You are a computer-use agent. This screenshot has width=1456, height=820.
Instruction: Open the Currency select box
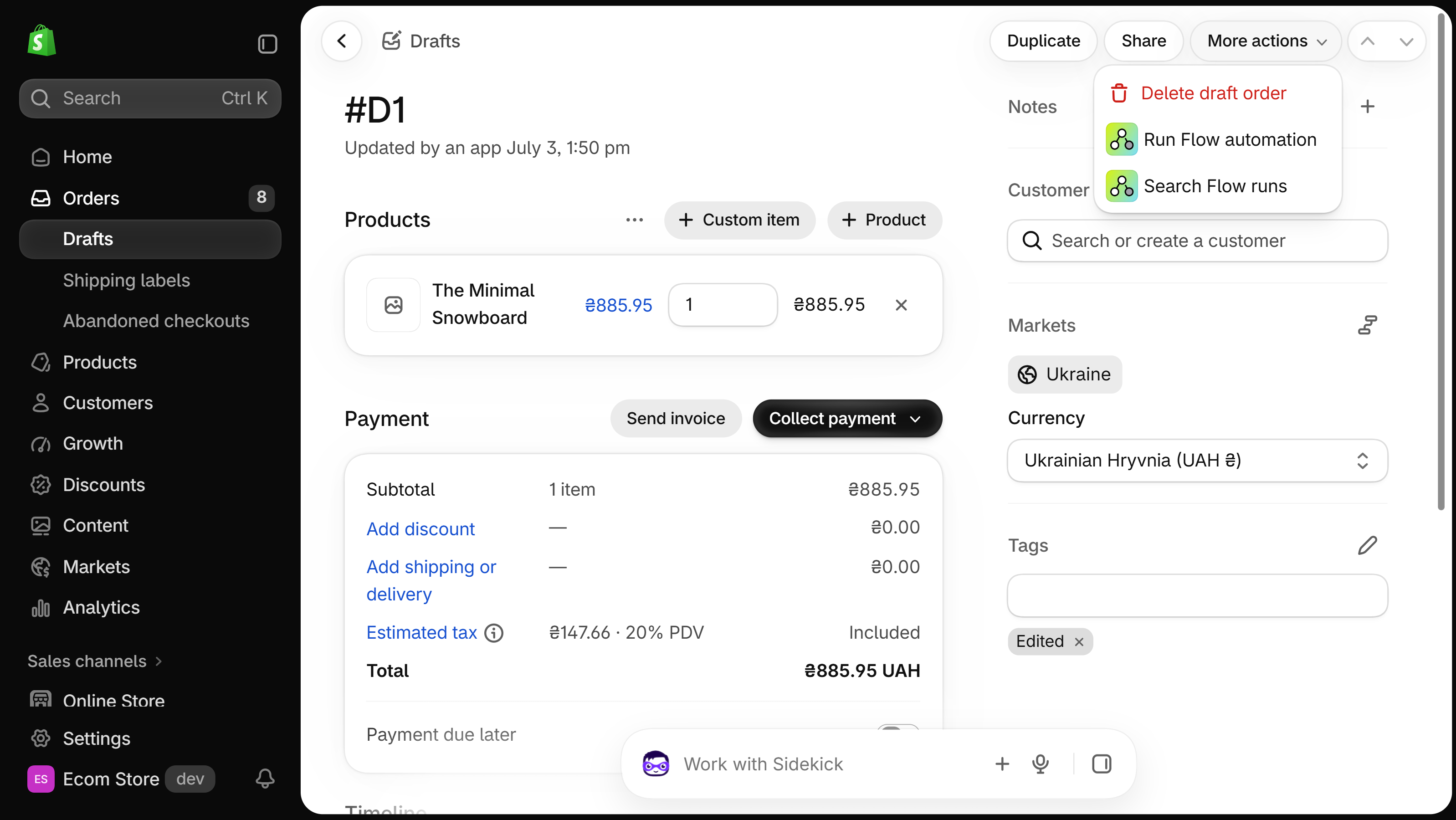[x=1197, y=461]
